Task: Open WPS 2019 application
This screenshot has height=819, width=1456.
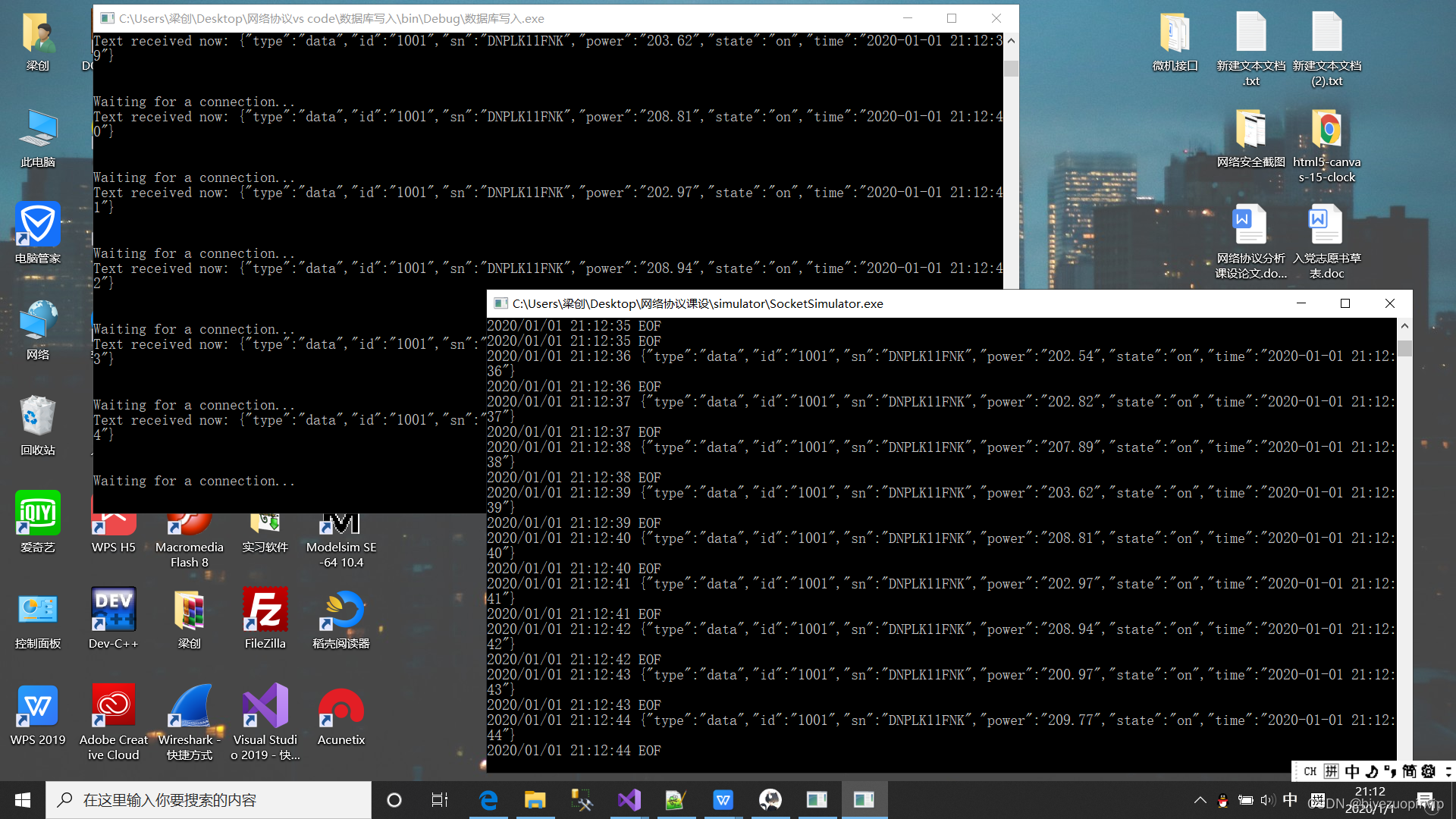Action: pos(39,714)
